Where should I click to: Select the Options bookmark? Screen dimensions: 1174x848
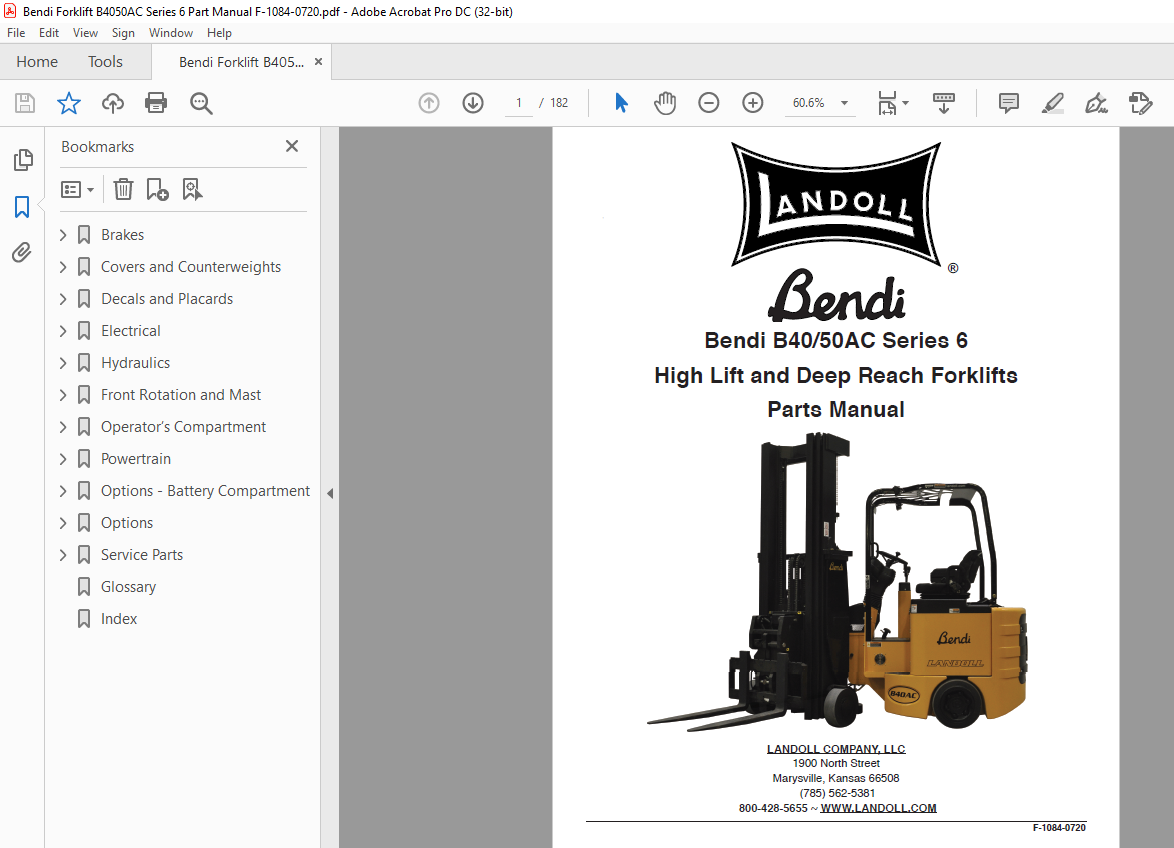click(127, 523)
